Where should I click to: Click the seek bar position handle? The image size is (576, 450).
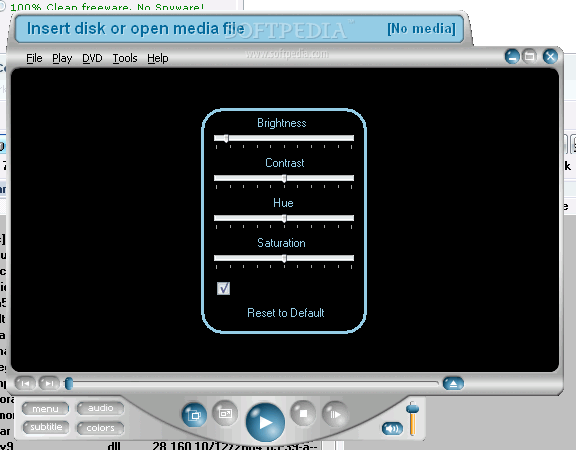(69, 383)
